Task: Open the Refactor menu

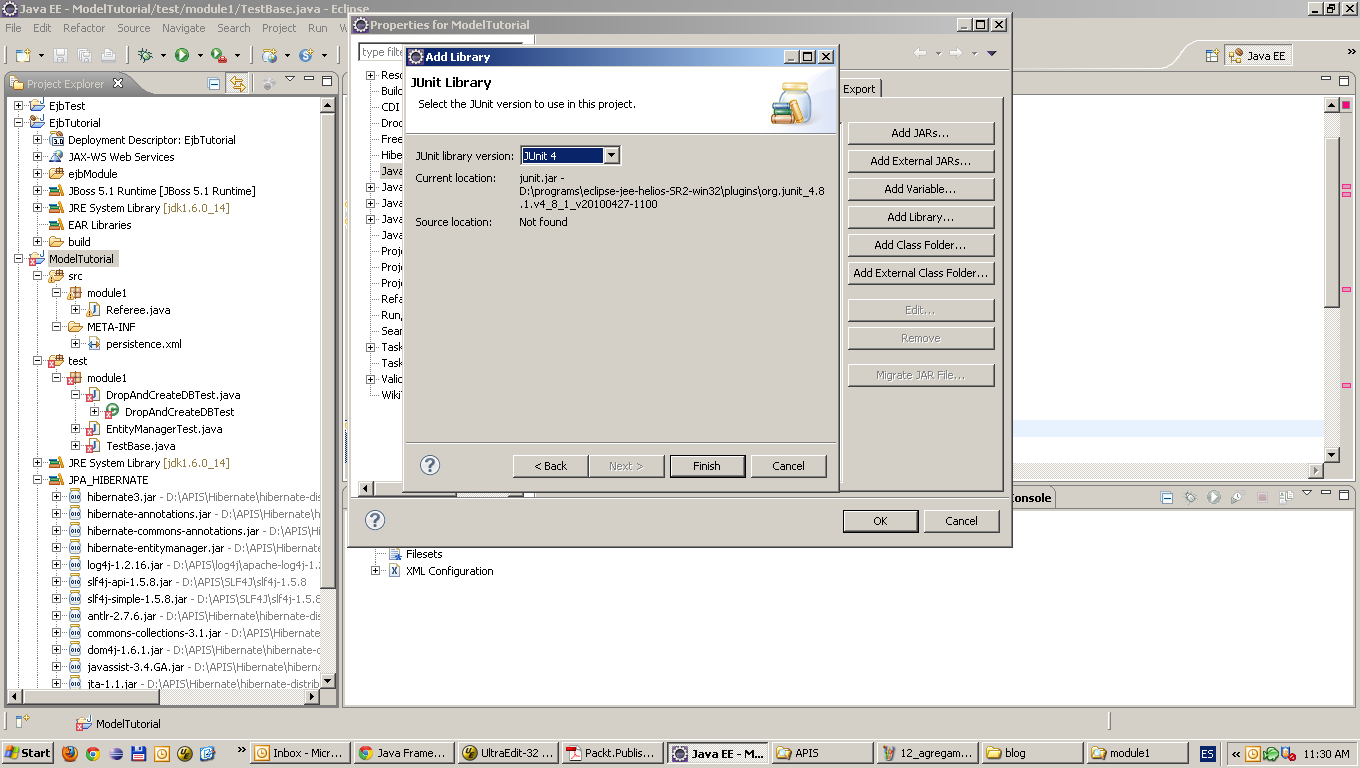Action: [84, 28]
